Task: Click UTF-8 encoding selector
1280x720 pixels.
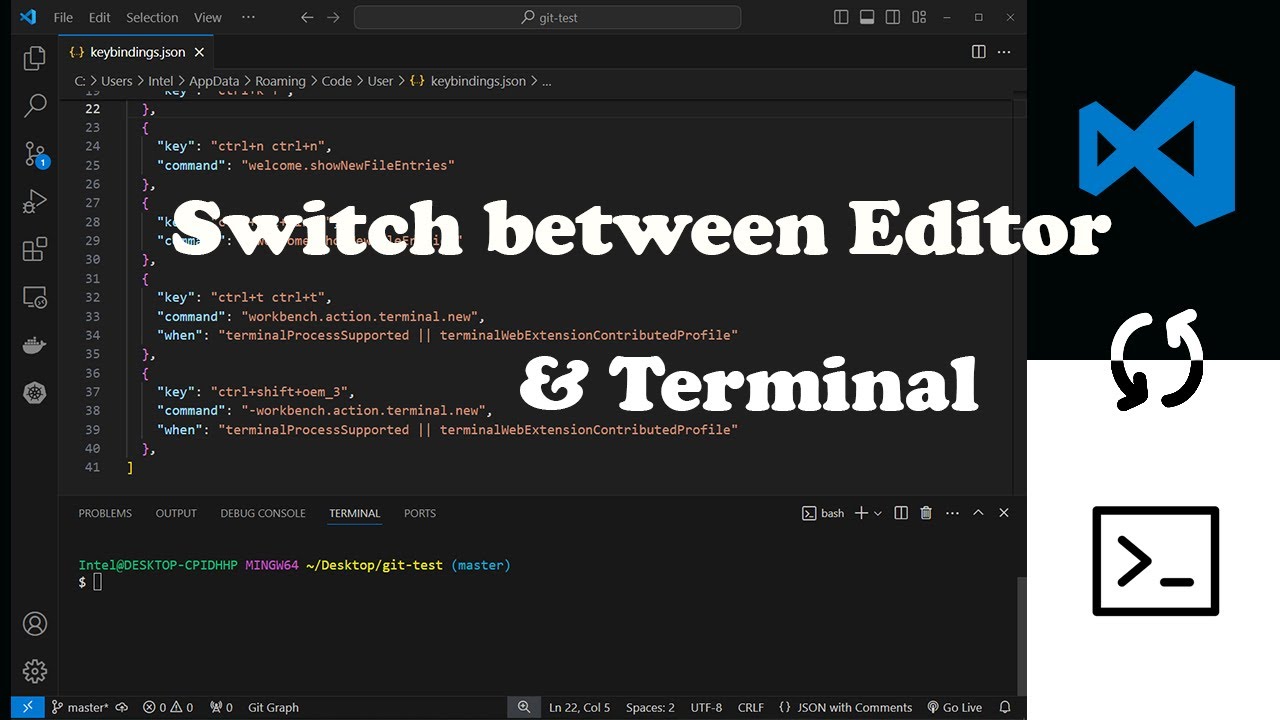Action: pos(706,707)
